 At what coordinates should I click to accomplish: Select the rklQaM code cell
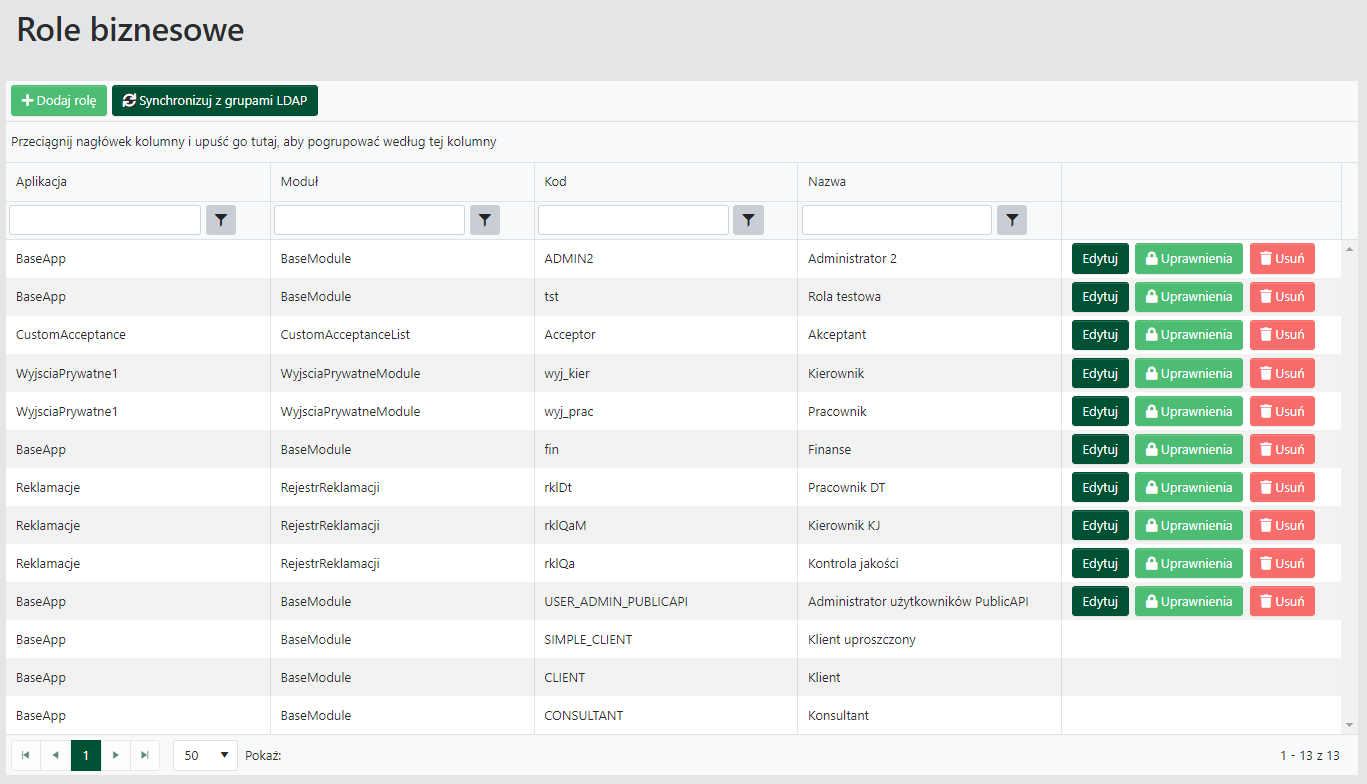(666, 525)
